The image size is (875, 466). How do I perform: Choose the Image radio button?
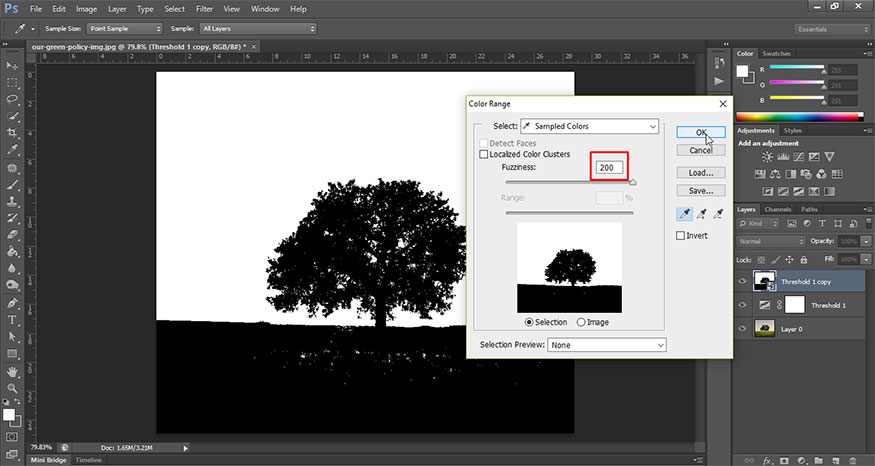(581, 322)
